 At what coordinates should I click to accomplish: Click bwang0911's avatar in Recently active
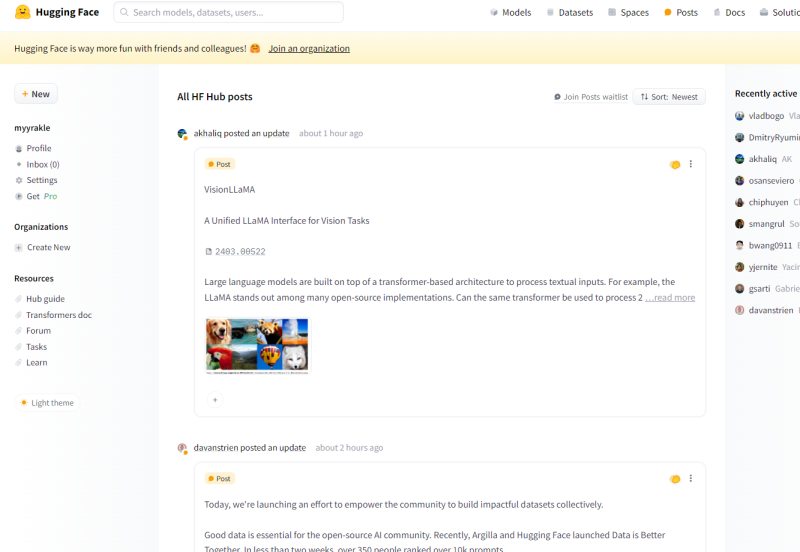[x=739, y=245]
